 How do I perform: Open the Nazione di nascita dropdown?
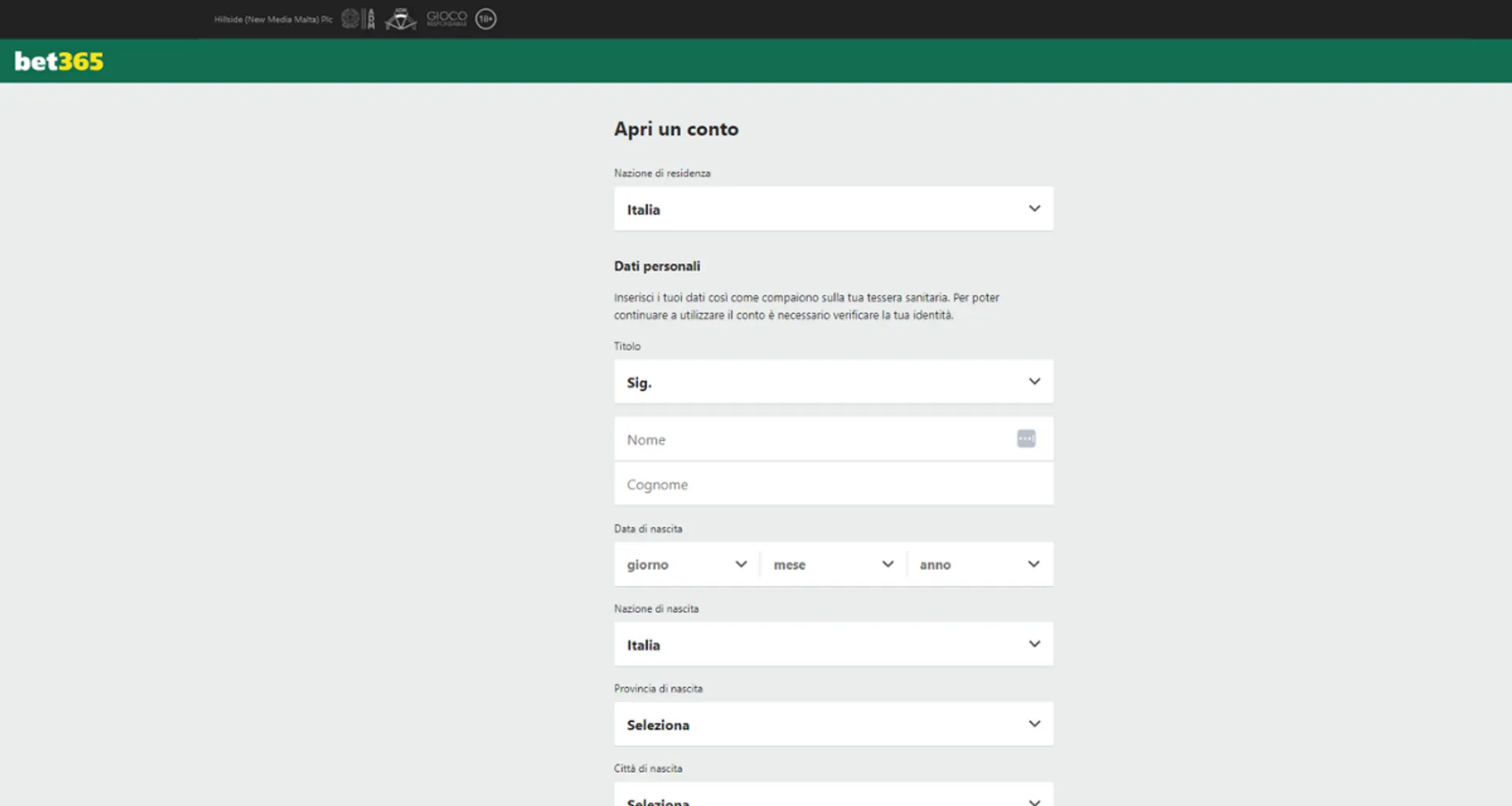tap(833, 644)
